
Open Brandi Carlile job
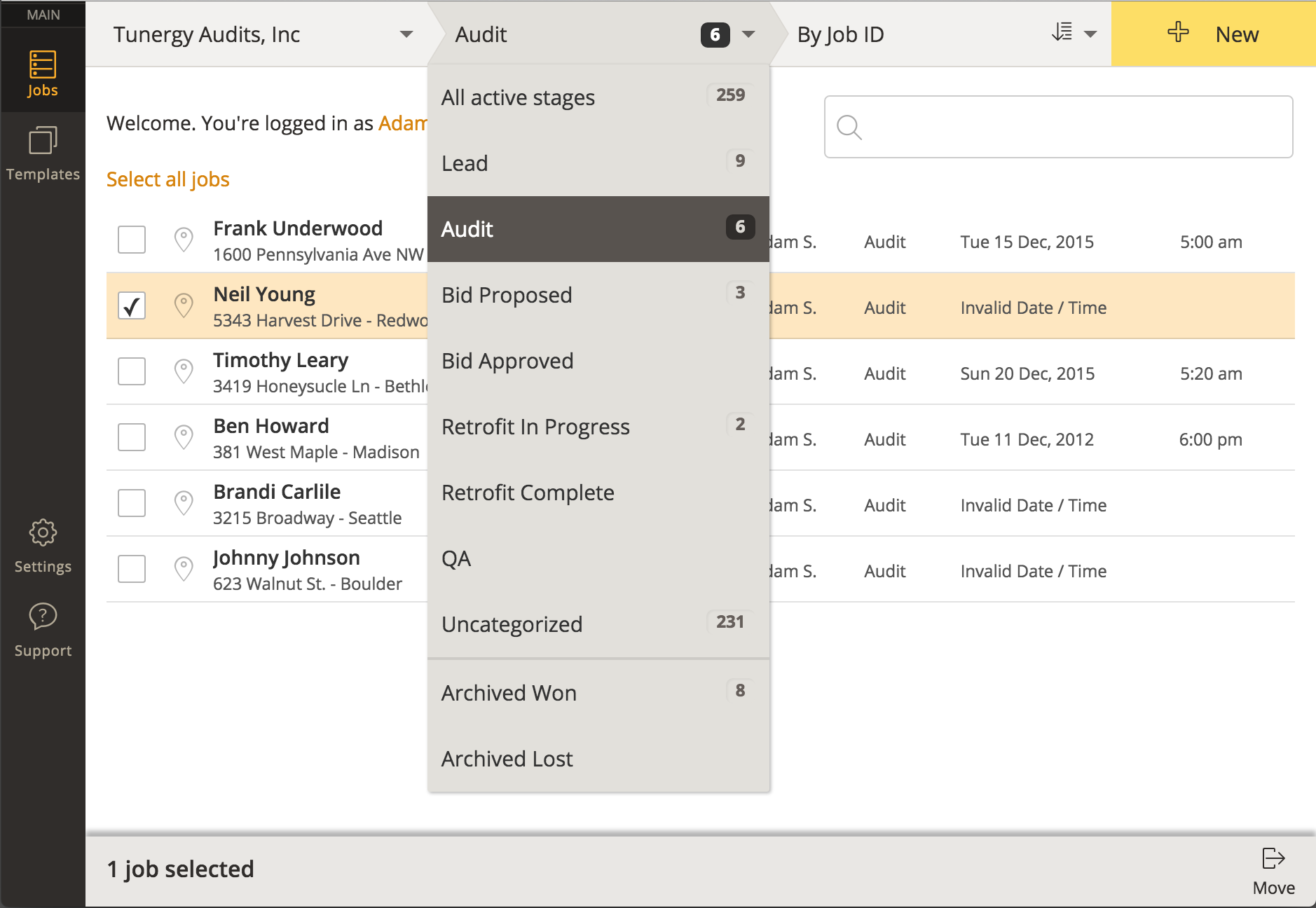pyautogui.click(x=277, y=492)
